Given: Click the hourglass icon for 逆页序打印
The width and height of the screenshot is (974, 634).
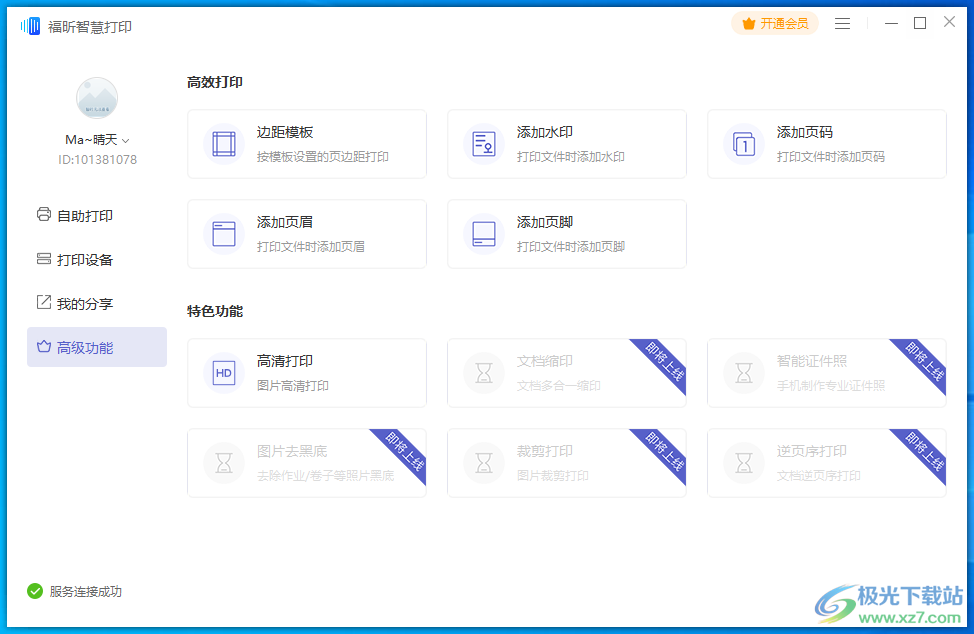Looking at the screenshot, I should pyautogui.click(x=744, y=463).
